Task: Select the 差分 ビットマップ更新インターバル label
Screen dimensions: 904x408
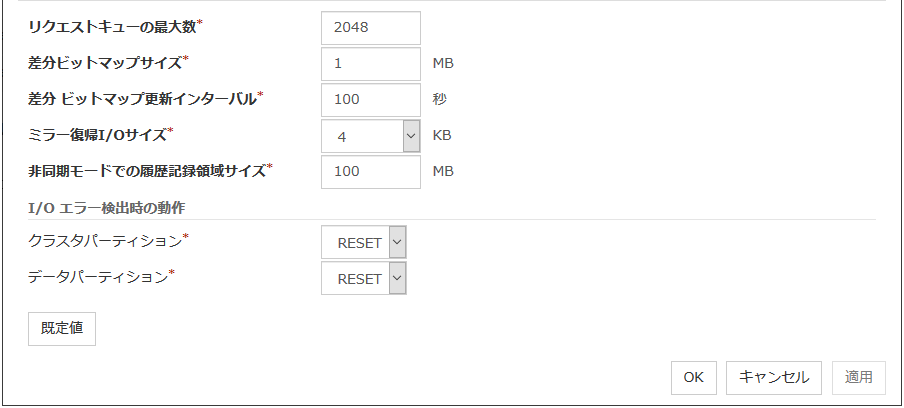Action: [143, 99]
